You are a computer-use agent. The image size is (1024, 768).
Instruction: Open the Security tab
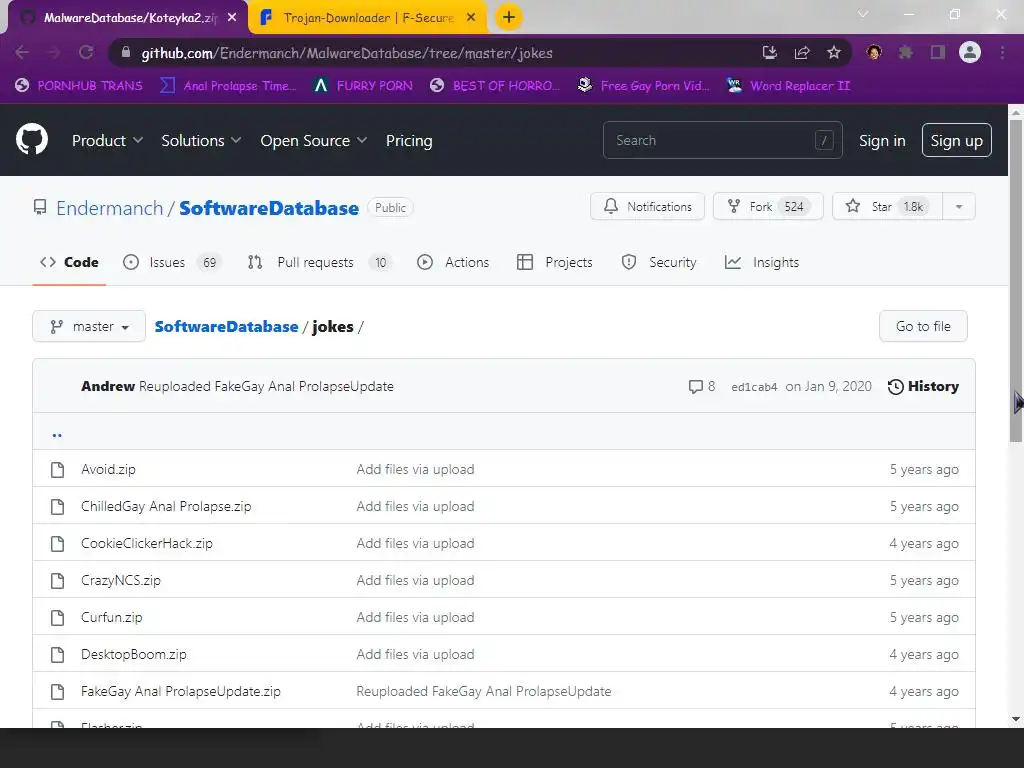[x=659, y=263]
